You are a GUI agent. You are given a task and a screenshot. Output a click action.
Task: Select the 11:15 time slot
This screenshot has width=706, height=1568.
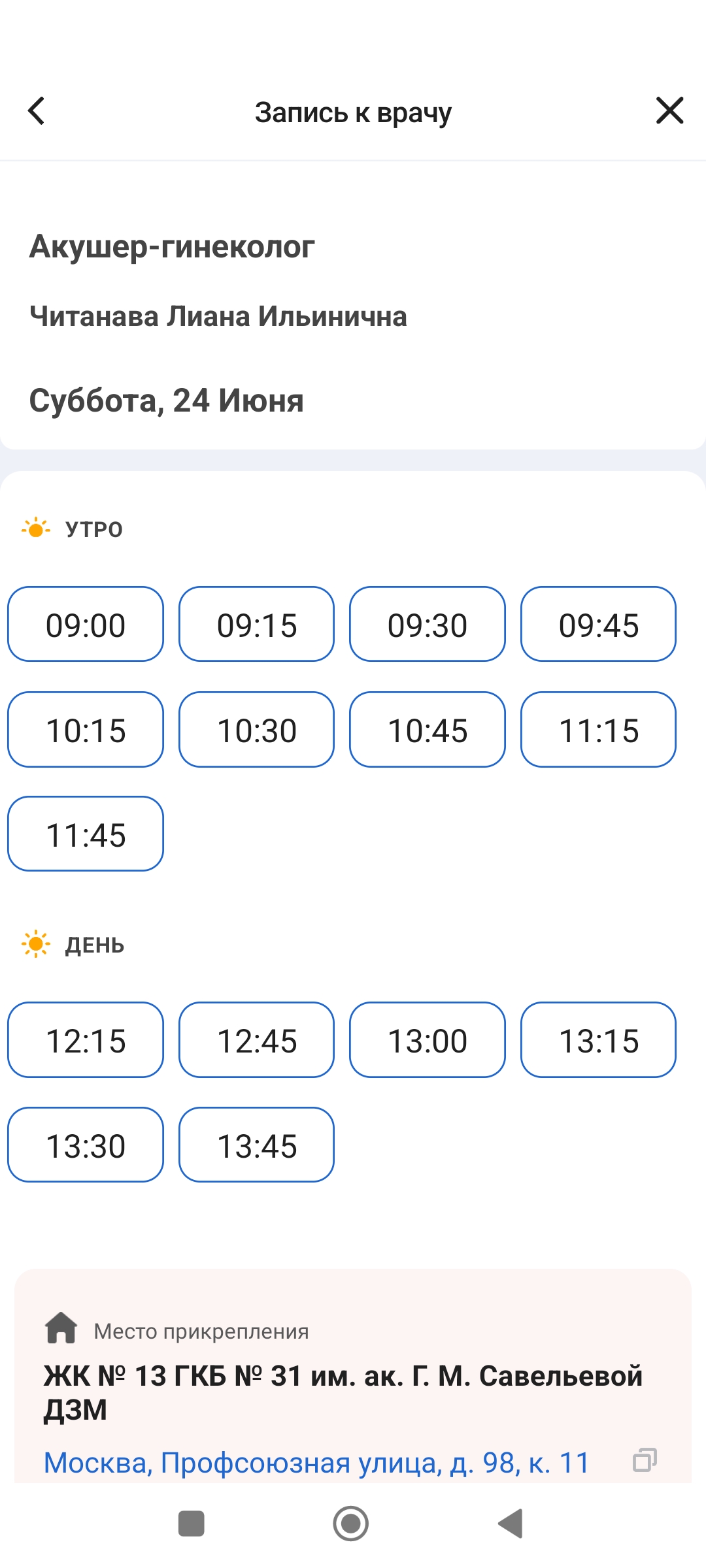598,730
